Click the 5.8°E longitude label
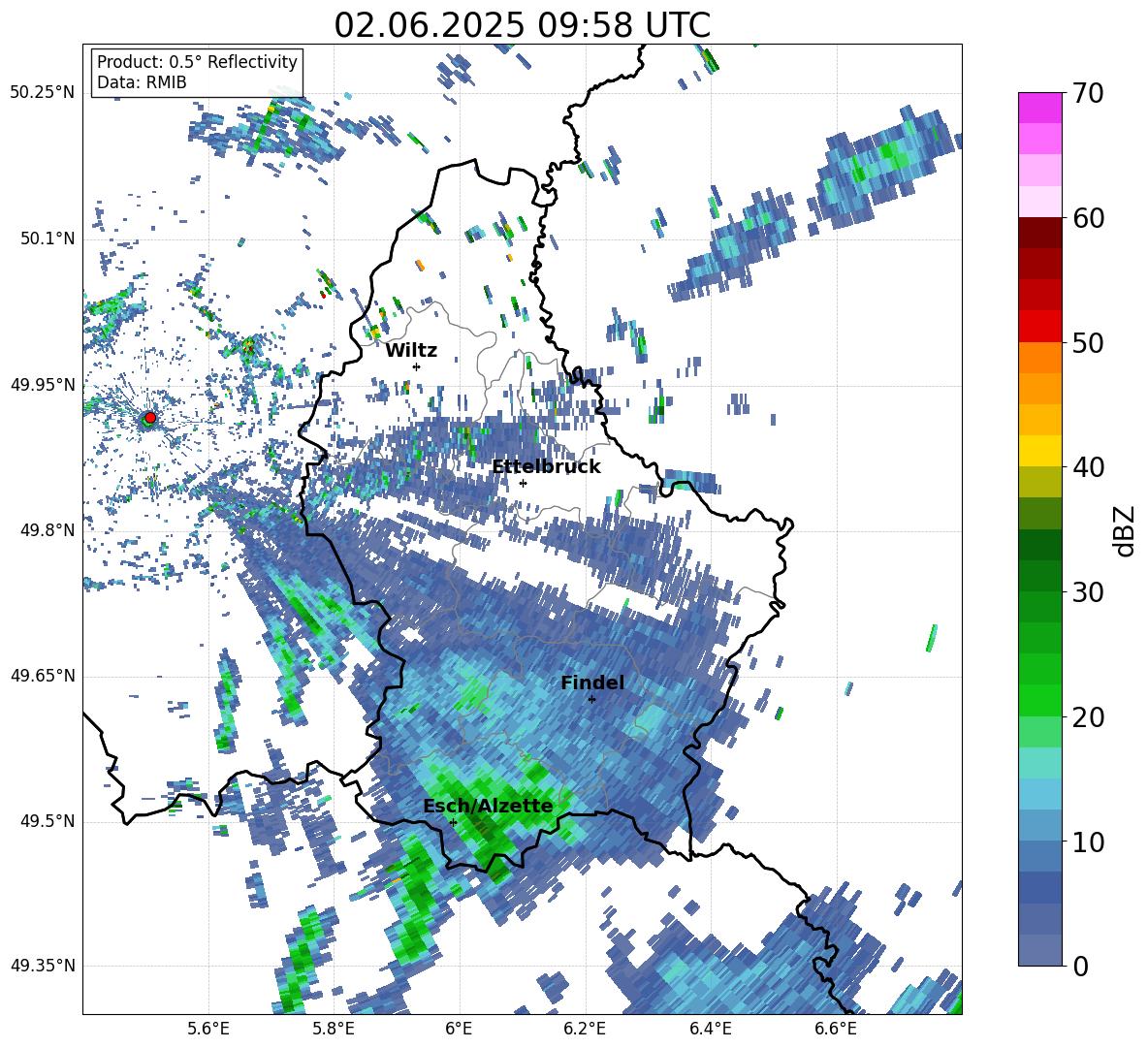The height and width of the screenshot is (1048, 1148). pyautogui.click(x=334, y=1030)
